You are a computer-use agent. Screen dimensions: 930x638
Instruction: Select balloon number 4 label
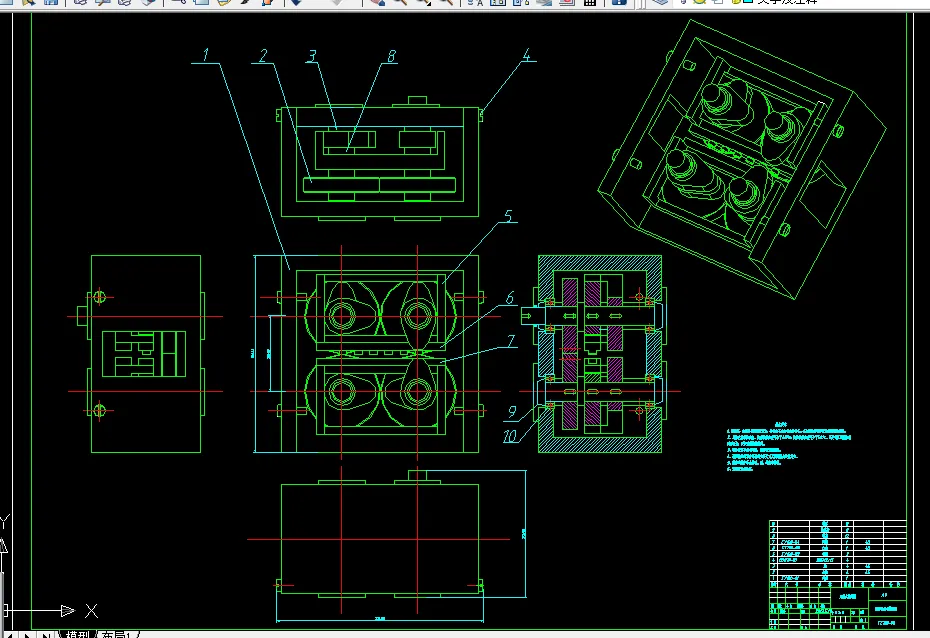point(527,55)
